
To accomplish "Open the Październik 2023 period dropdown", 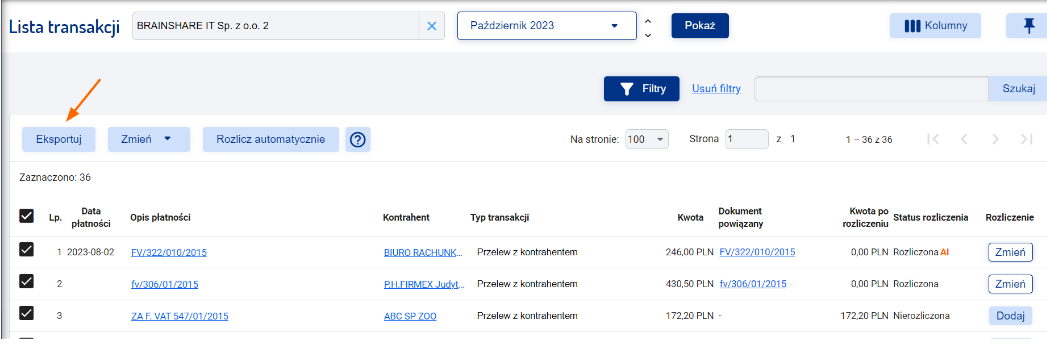I will coord(547,26).
